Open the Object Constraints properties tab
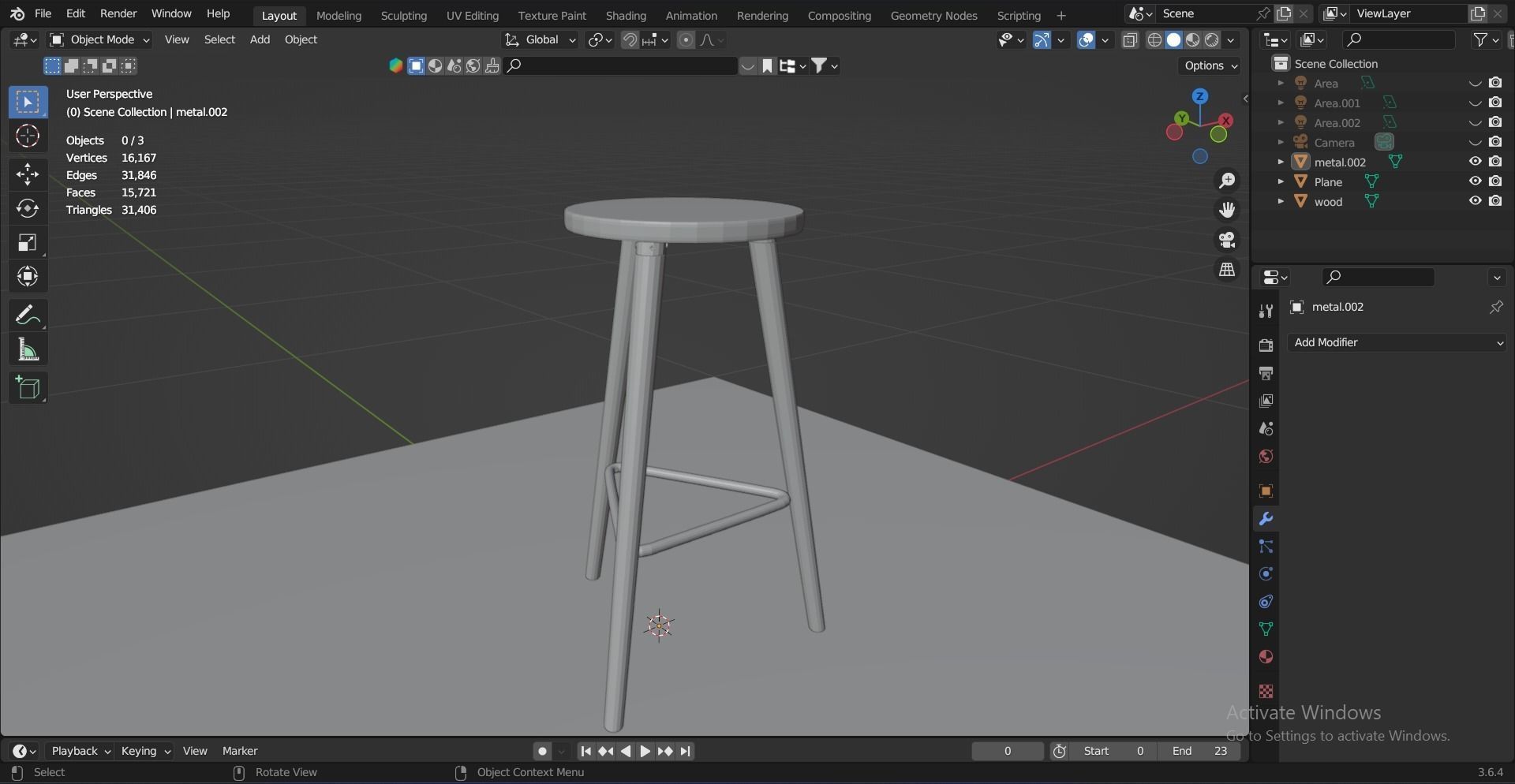1515x784 pixels. [1266, 602]
